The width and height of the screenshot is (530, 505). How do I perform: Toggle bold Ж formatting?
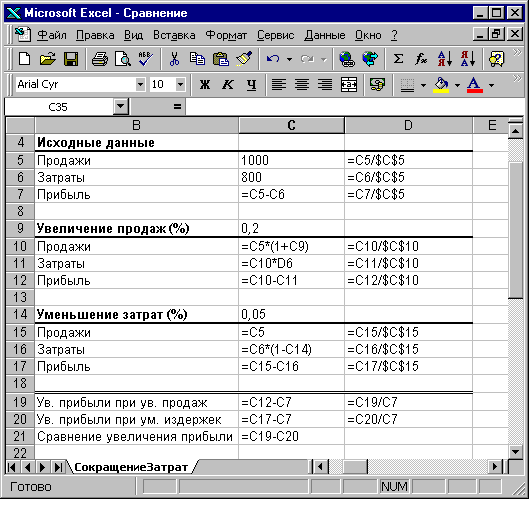205,85
